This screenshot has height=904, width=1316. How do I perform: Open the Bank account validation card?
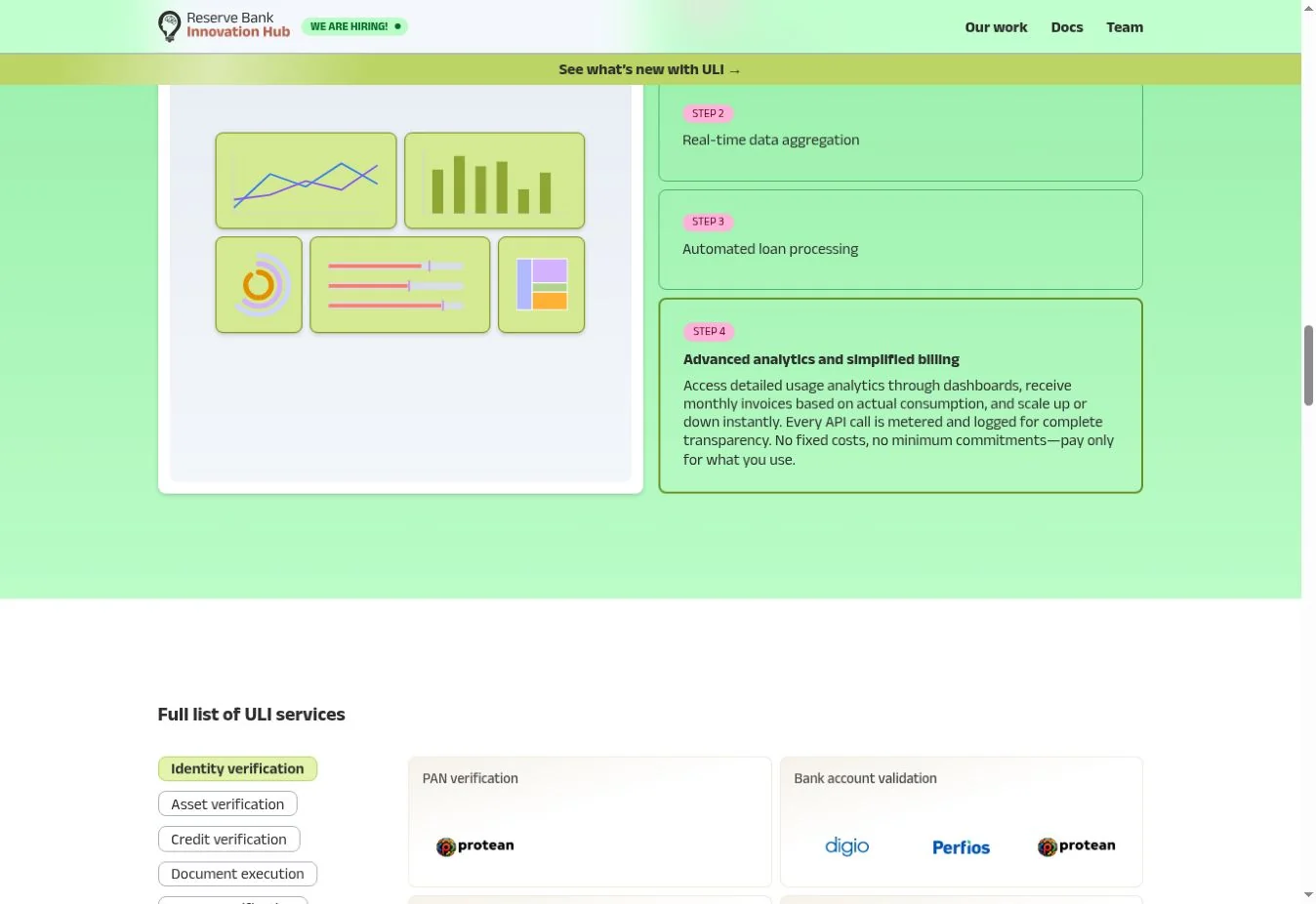tap(962, 821)
